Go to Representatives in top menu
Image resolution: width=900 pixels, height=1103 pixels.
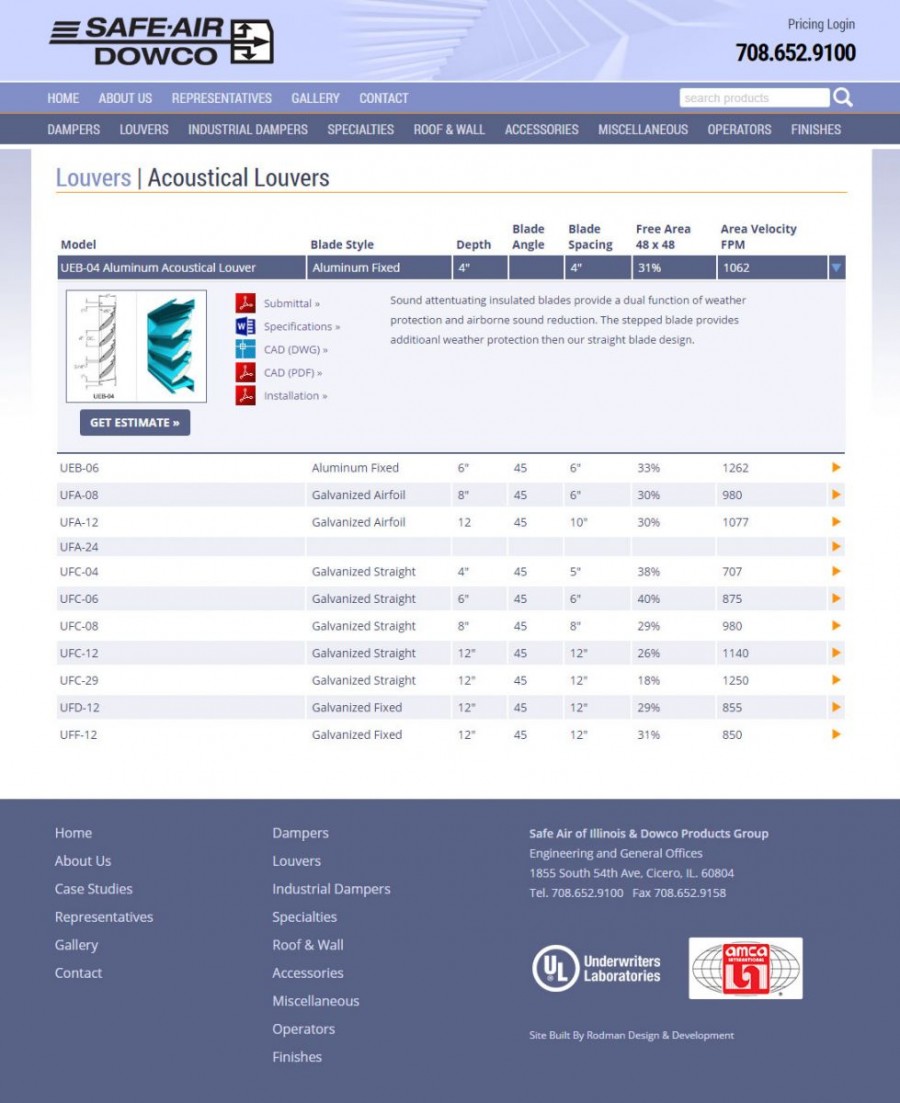[221, 98]
